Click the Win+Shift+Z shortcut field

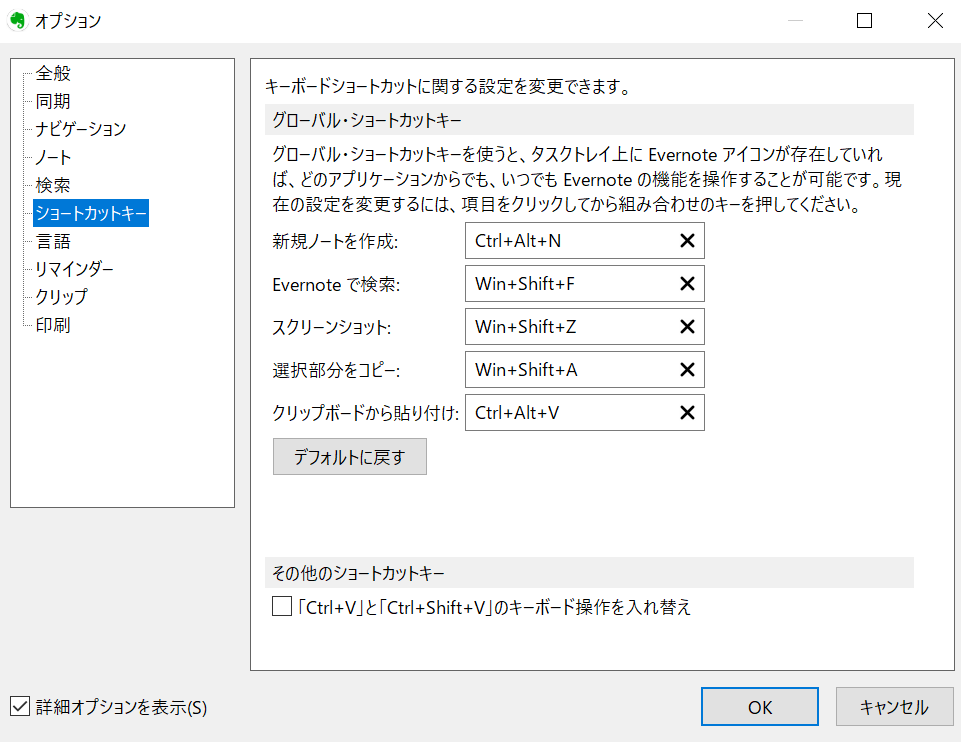(x=585, y=327)
